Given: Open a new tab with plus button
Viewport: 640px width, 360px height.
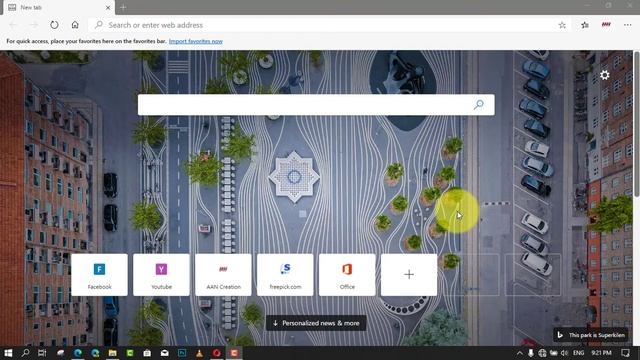Looking at the screenshot, I should (123, 7).
